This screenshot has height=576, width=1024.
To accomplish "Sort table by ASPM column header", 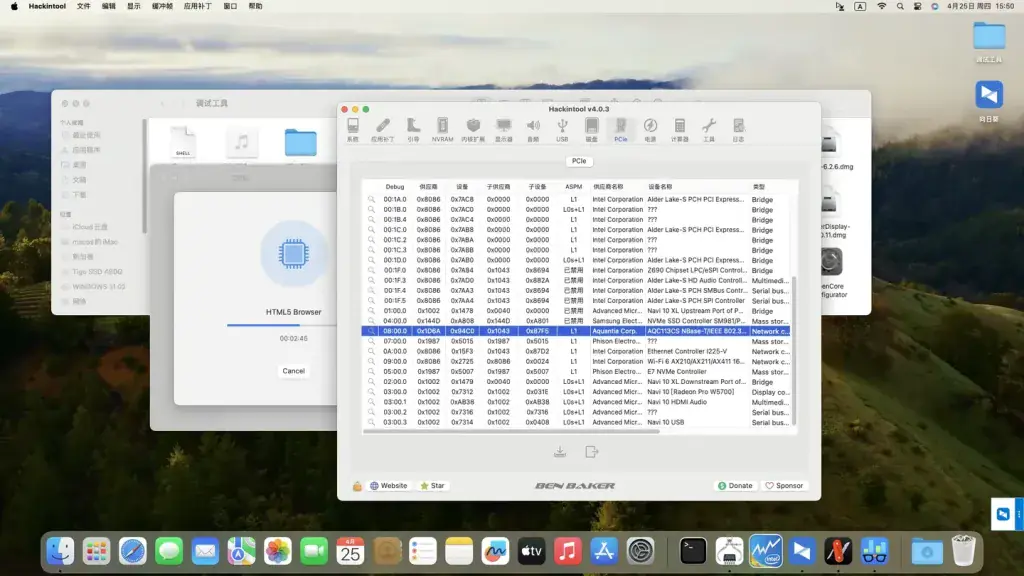I will pos(573,187).
